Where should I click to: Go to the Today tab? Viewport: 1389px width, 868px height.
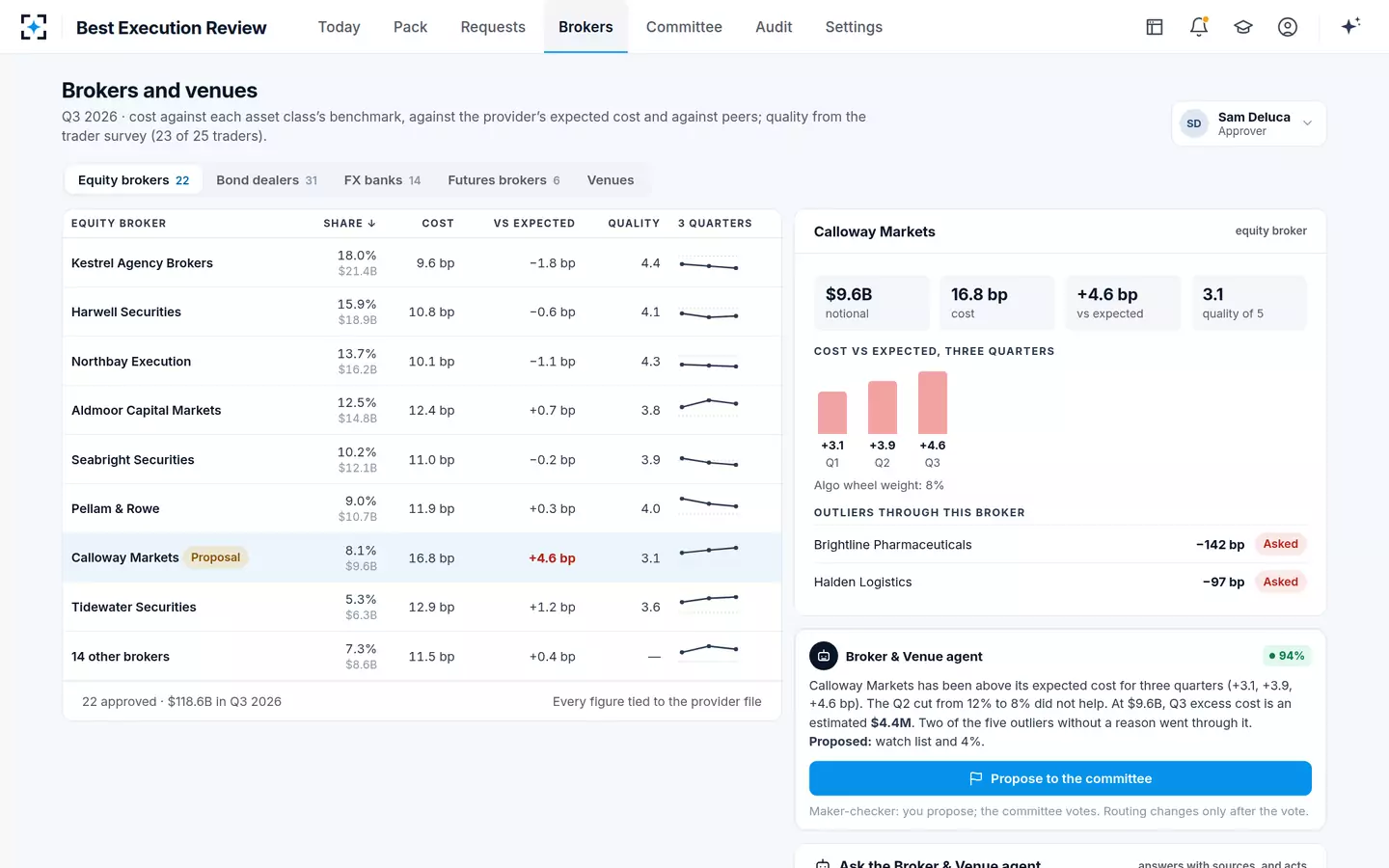(x=340, y=27)
